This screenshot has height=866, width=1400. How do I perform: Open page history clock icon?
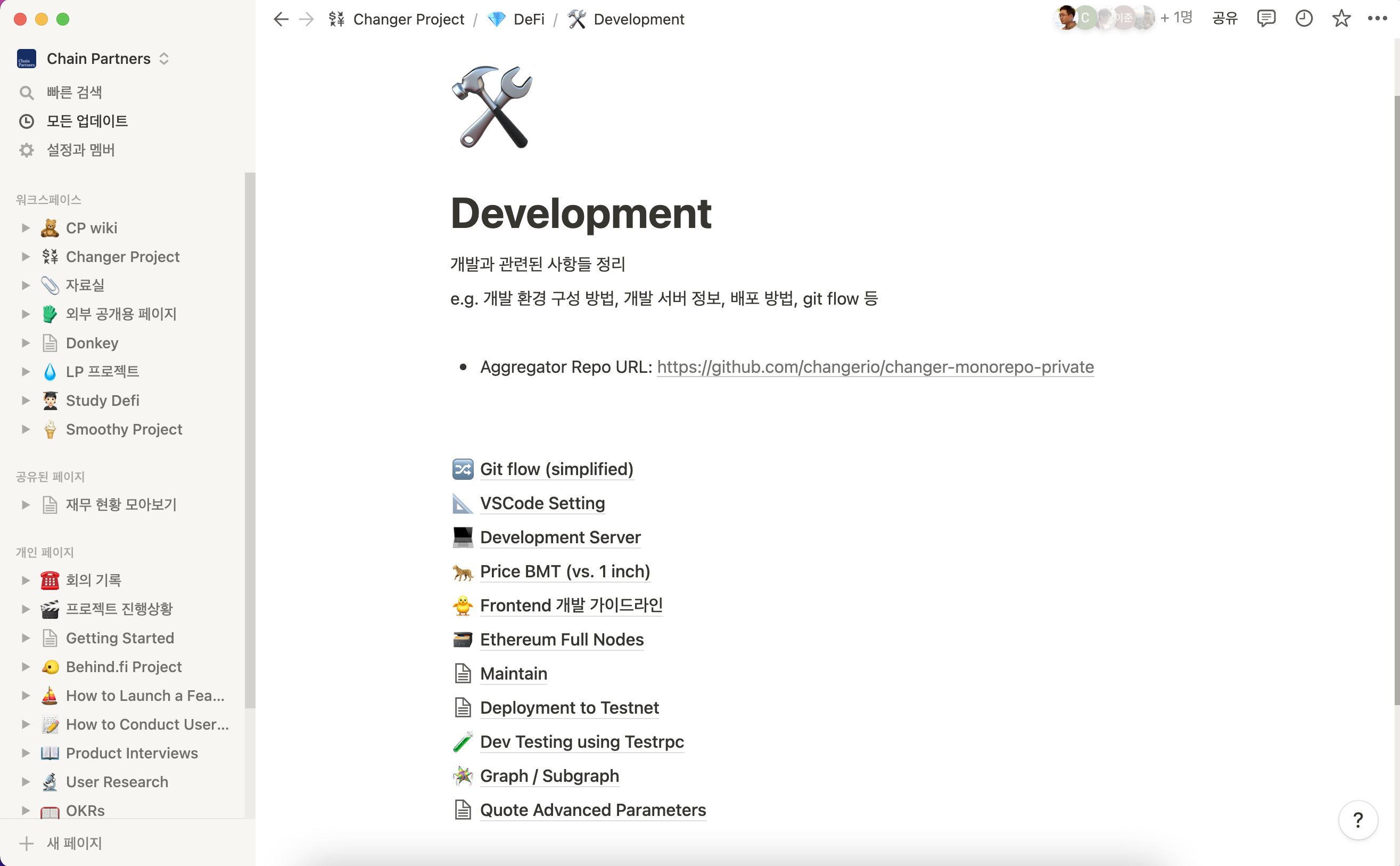[1303, 19]
